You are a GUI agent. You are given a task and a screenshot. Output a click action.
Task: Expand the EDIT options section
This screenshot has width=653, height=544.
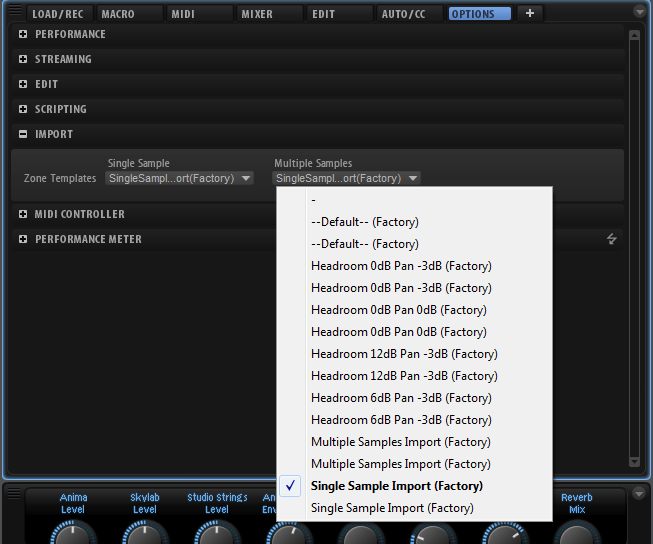(23, 84)
